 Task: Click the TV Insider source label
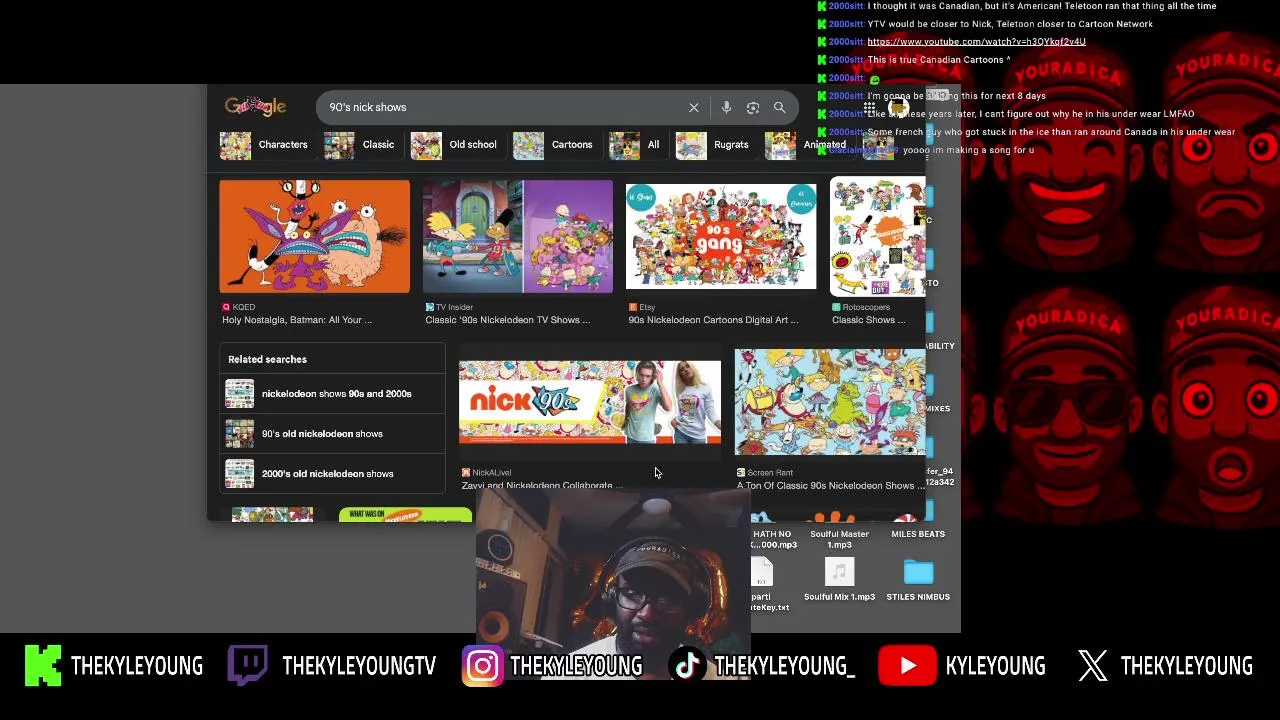pyautogui.click(x=449, y=307)
